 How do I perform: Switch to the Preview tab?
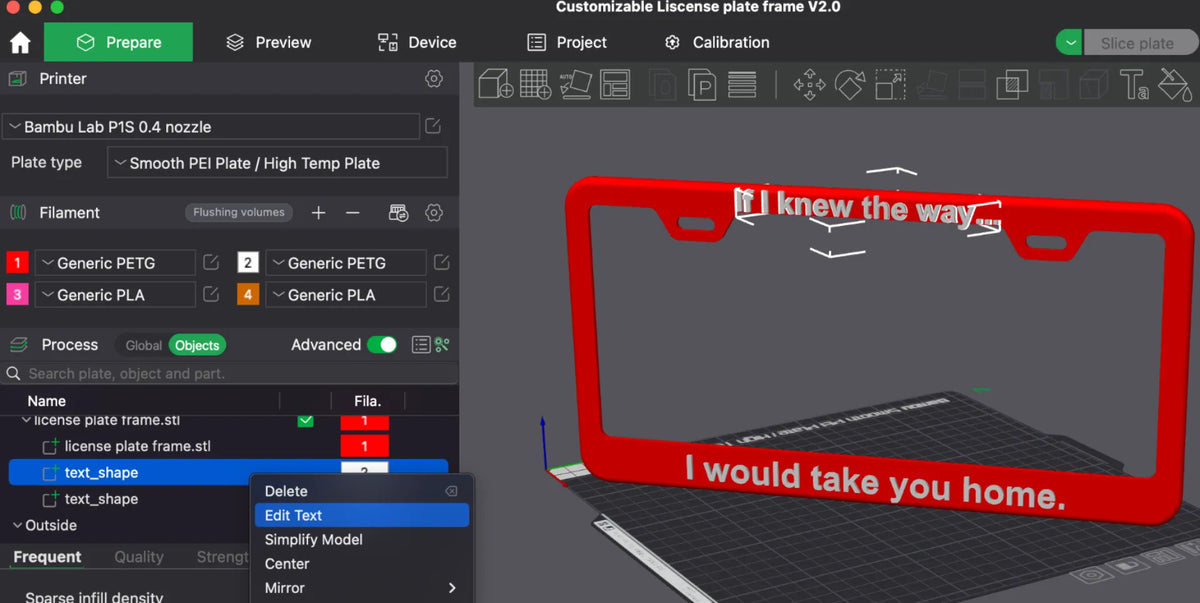tap(269, 42)
